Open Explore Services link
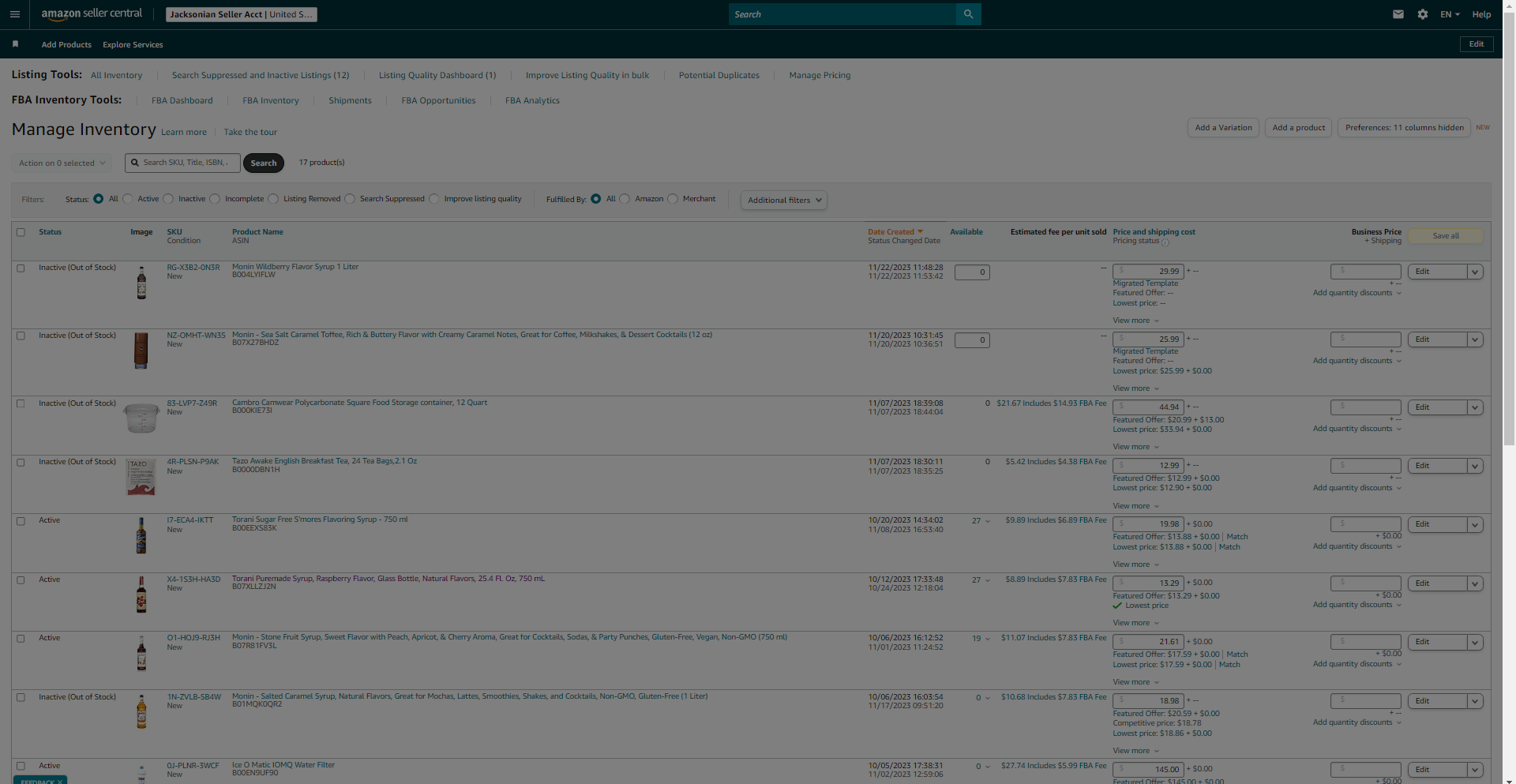Screen dimensions: 1516x784 (x=133, y=45)
